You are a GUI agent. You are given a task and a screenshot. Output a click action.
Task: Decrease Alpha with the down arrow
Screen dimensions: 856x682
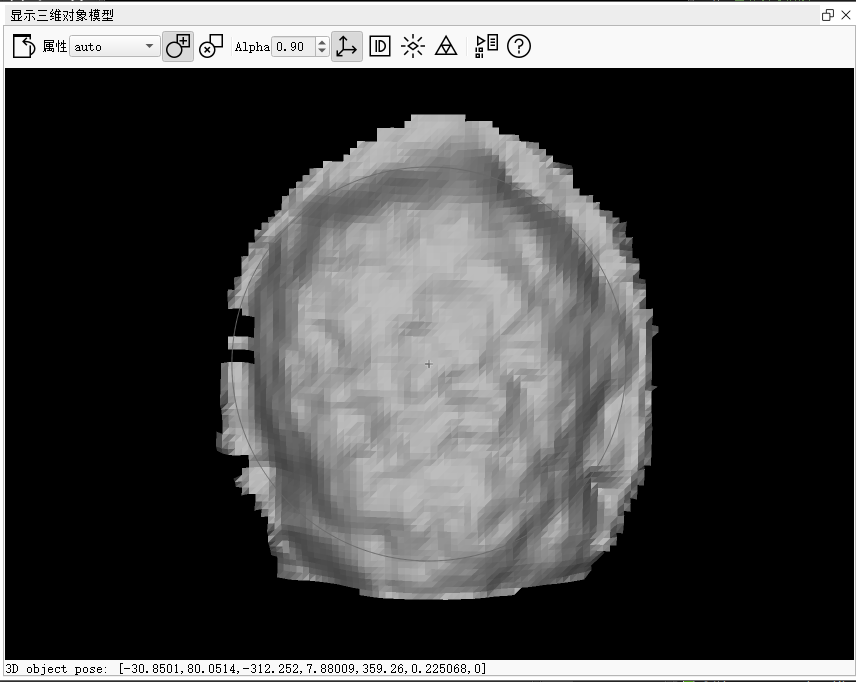click(321, 52)
